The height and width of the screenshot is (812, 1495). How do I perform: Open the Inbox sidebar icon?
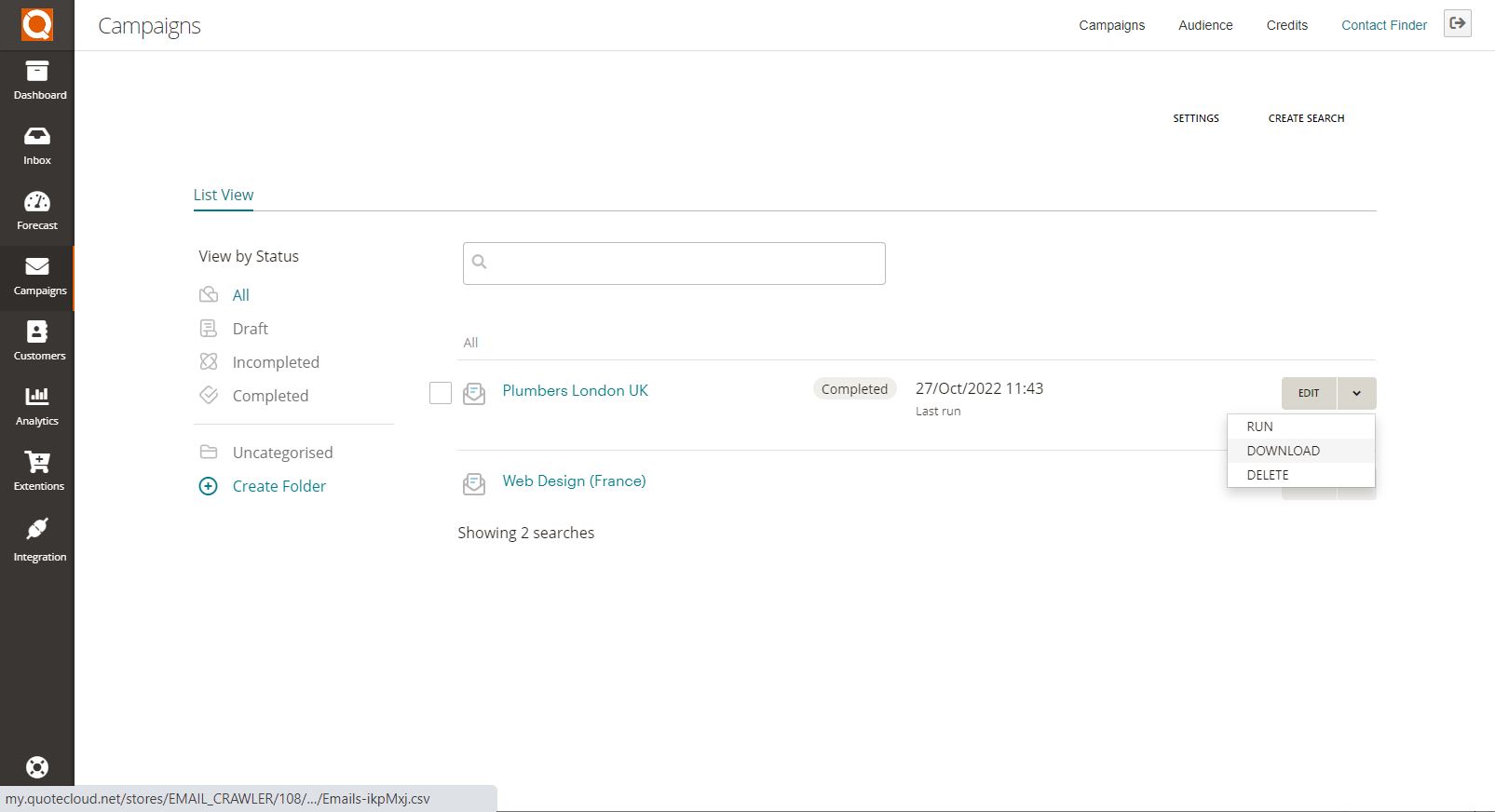(x=37, y=136)
